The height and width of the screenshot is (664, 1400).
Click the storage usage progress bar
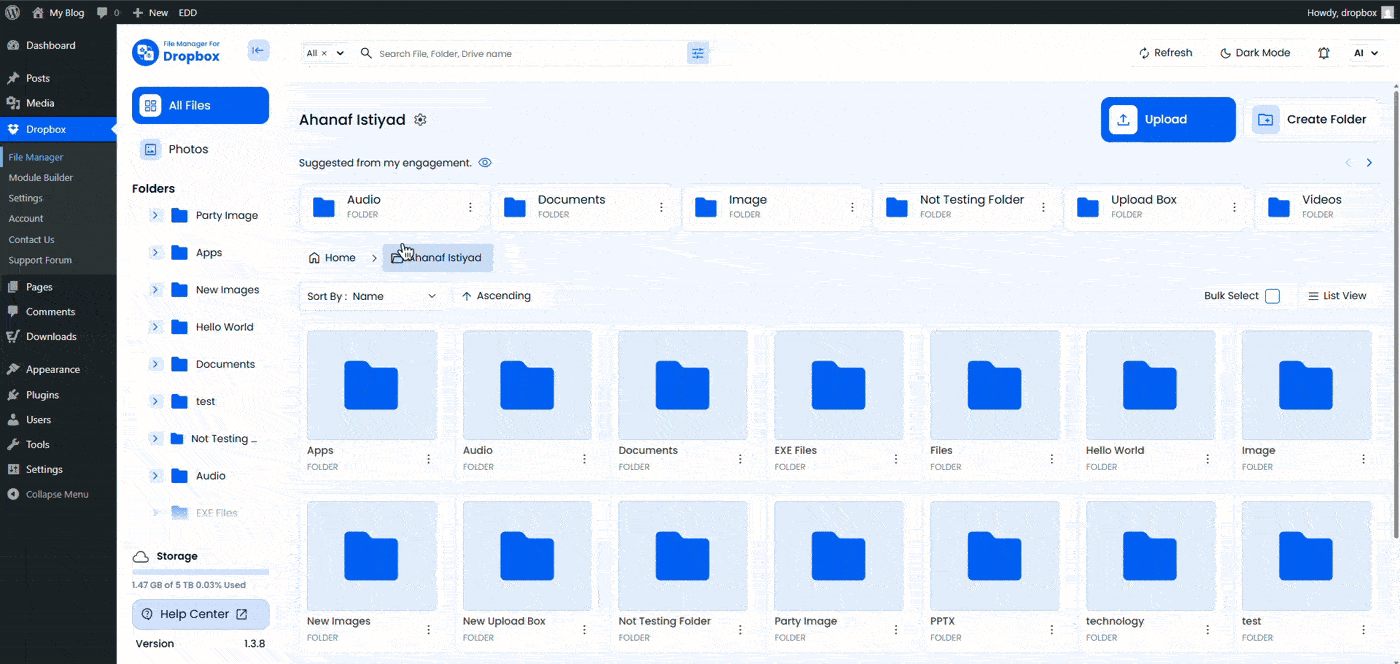click(x=199, y=571)
